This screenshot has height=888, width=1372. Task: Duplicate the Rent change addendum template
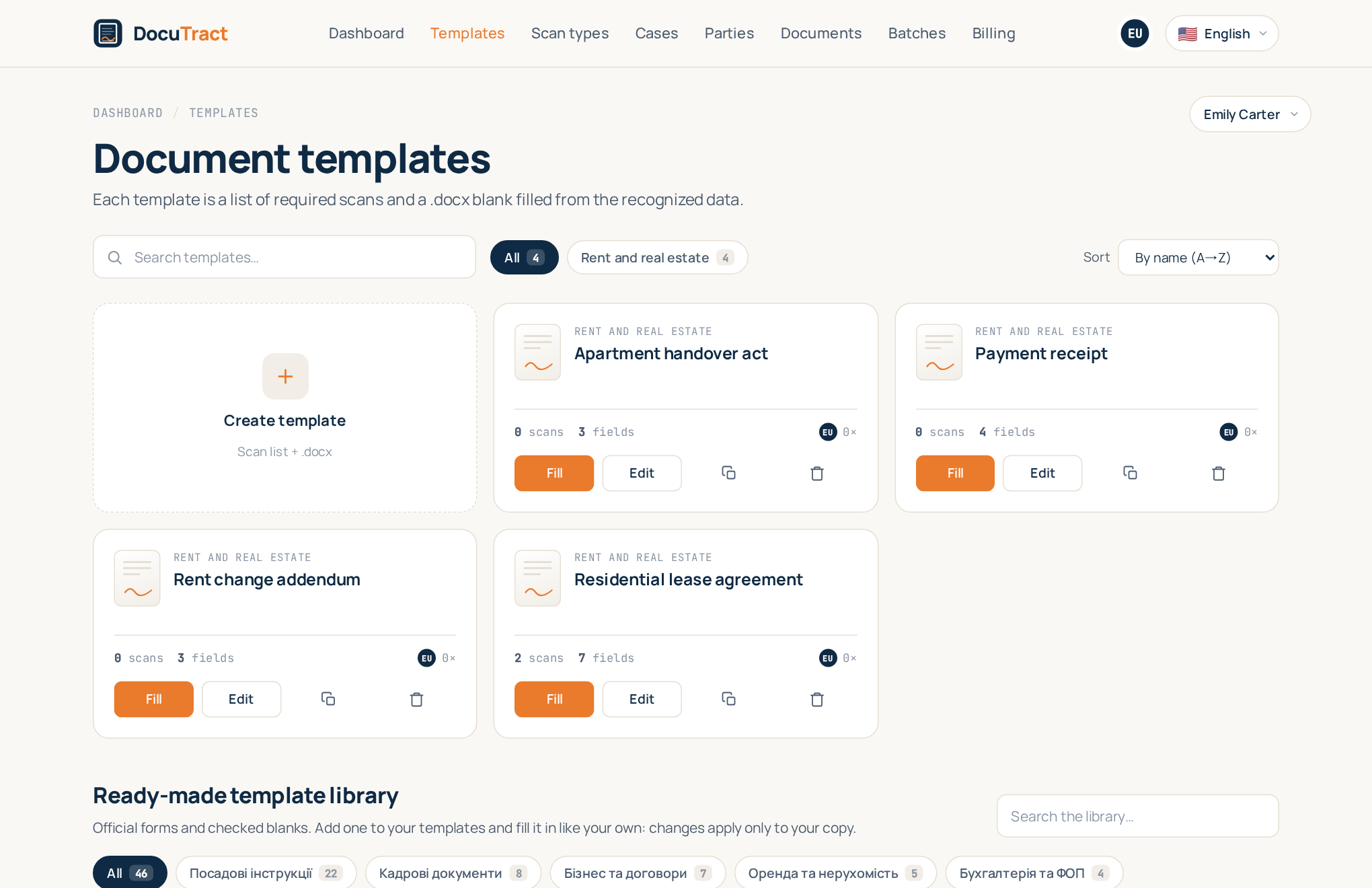tap(328, 699)
